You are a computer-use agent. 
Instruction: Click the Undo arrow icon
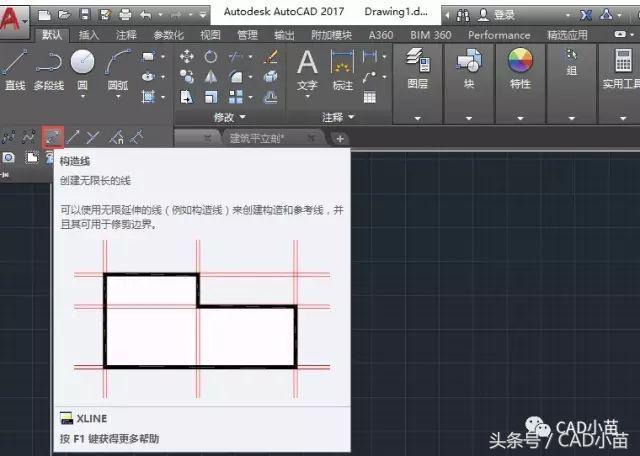click(145, 16)
